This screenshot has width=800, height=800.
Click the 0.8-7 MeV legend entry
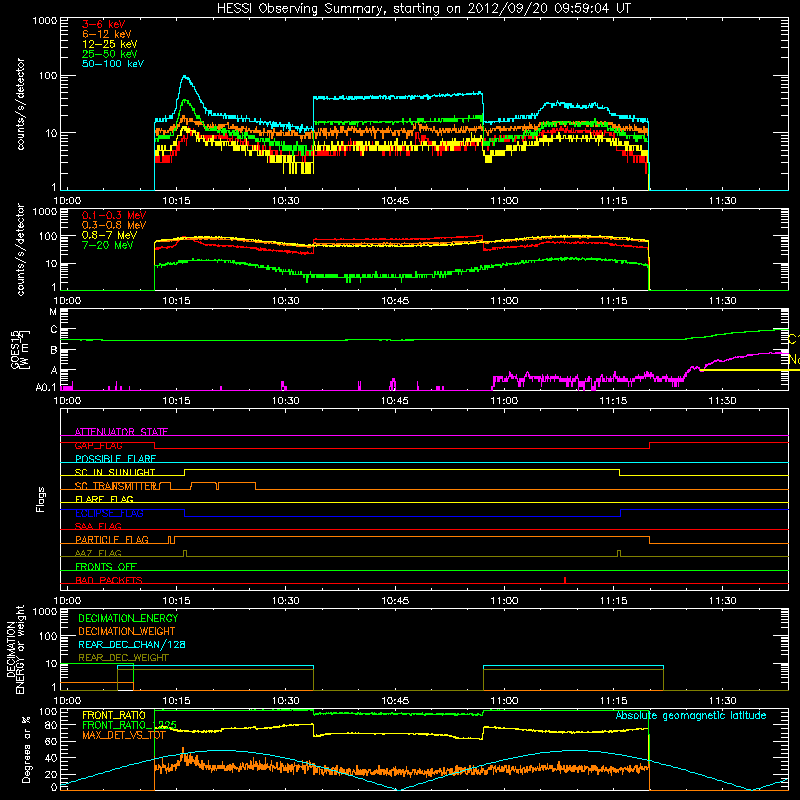pyautogui.click(x=109, y=235)
